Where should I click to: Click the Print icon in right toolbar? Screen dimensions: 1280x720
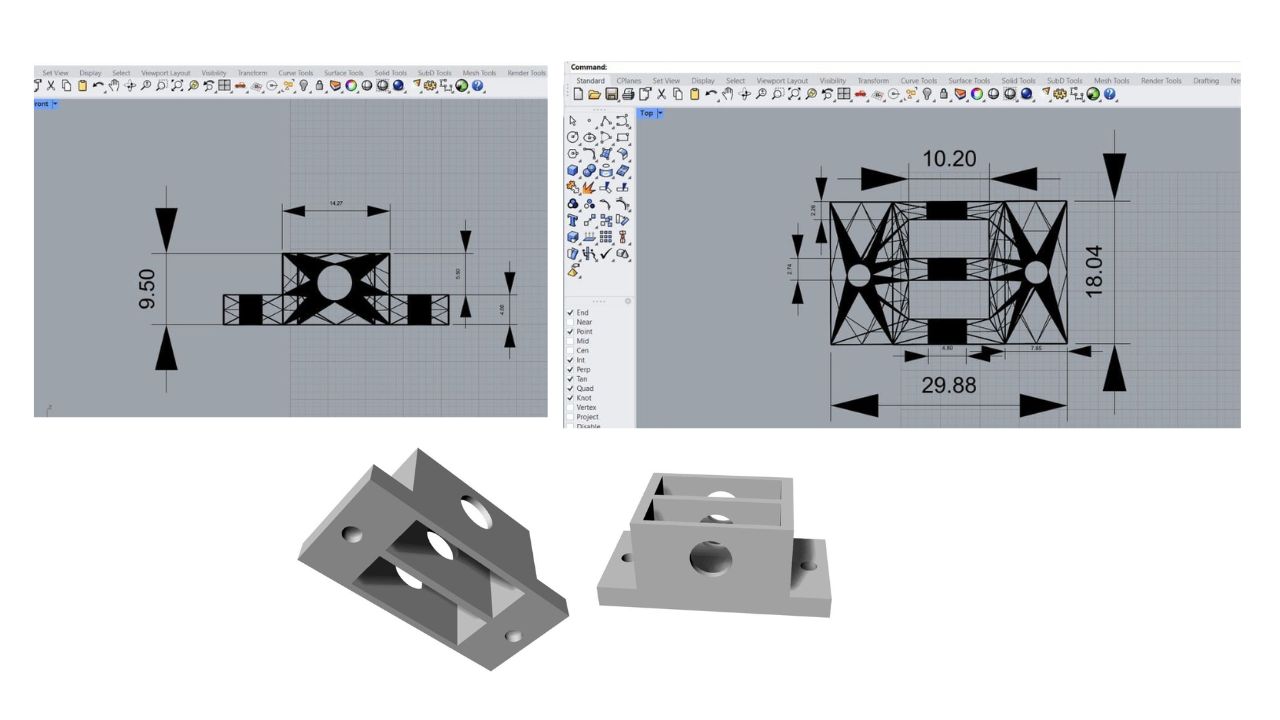click(x=628, y=94)
